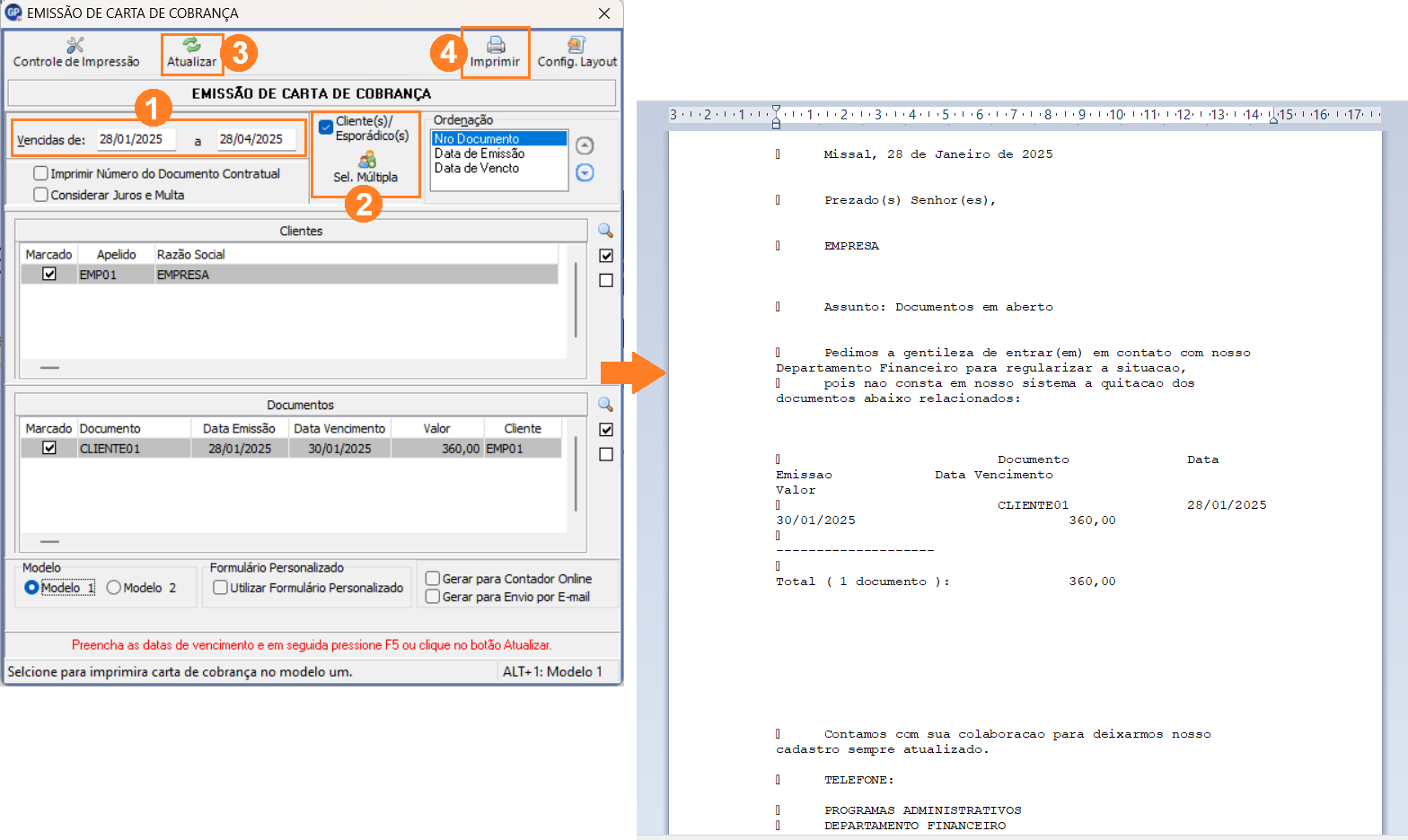1408x840 pixels.
Task: Close the Emissão de Carta de Cobrança window
Action: [x=604, y=13]
